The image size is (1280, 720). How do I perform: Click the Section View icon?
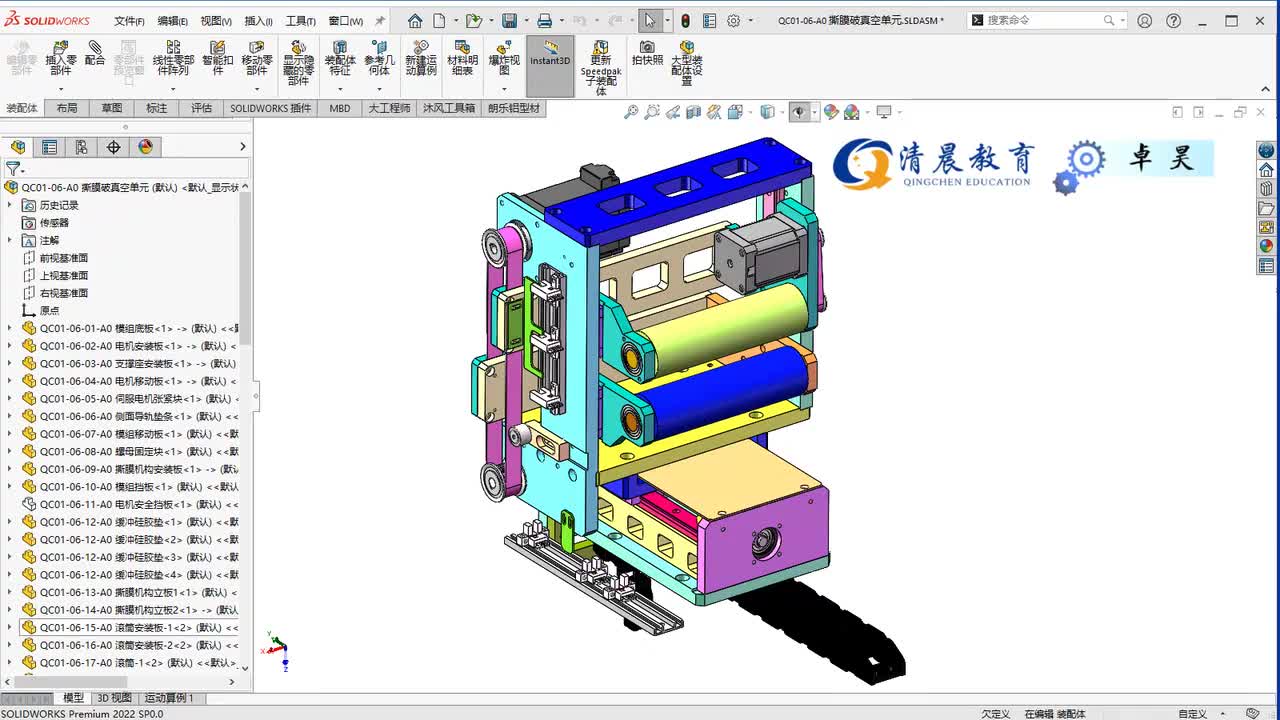coord(694,112)
